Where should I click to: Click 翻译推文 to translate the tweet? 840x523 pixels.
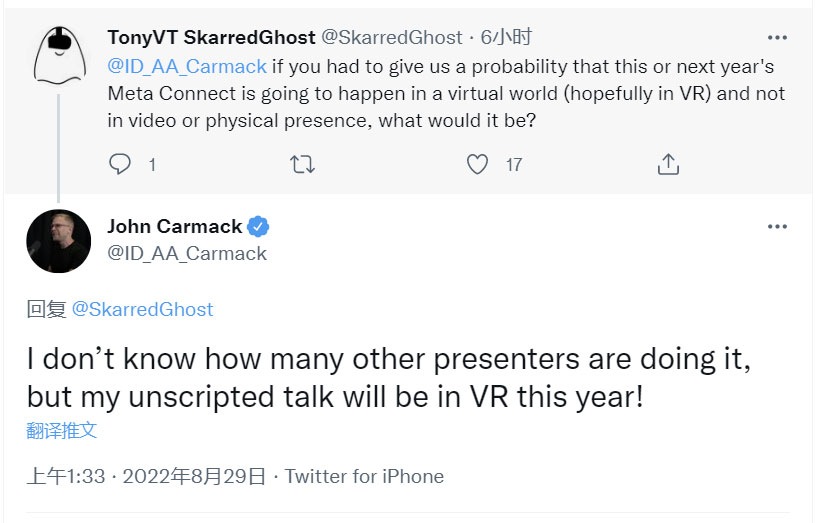[x=62, y=430]
